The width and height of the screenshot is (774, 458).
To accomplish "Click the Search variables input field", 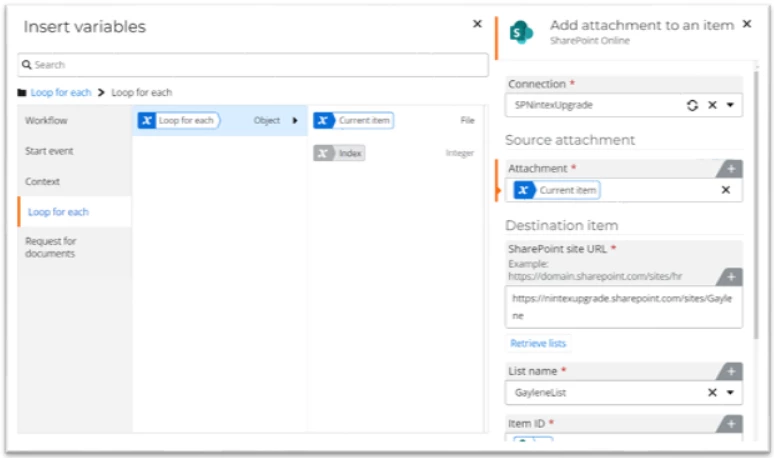I will tap(253, 65).
